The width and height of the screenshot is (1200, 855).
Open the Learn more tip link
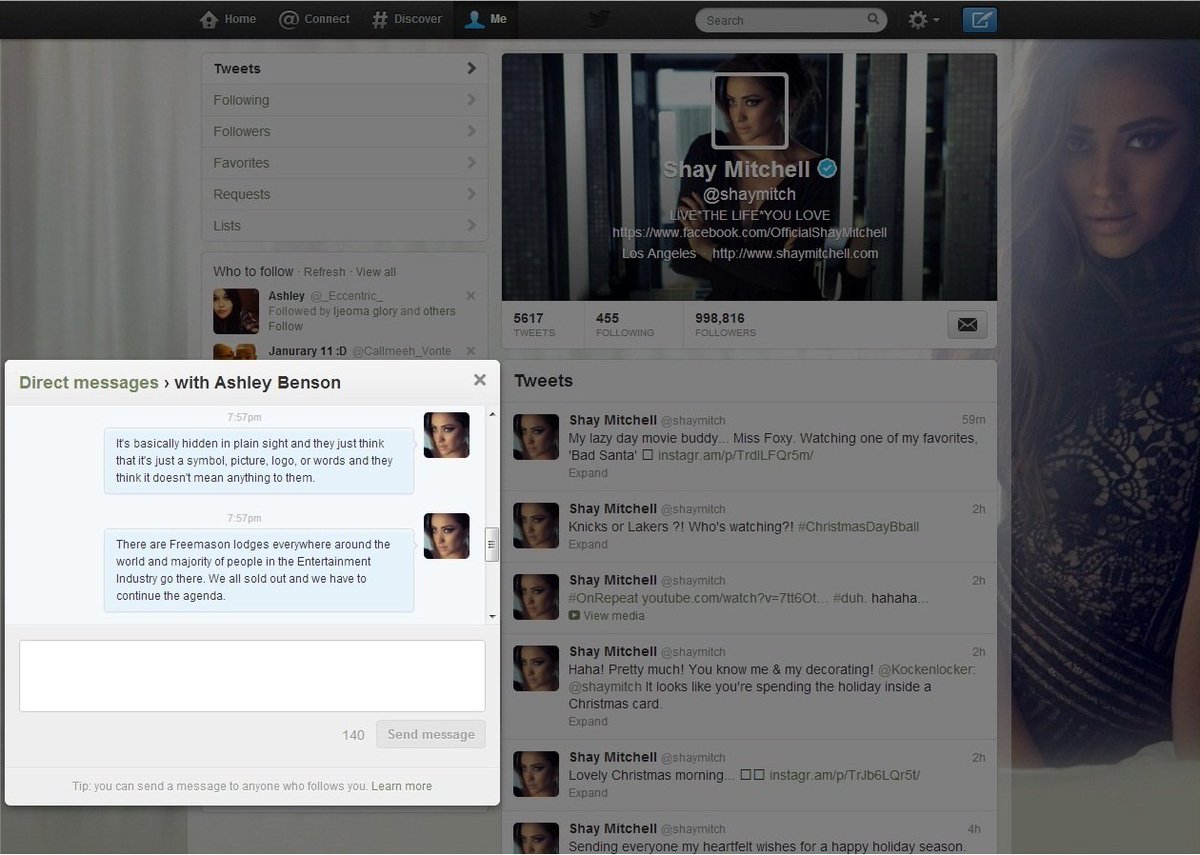[x=402, y=786]
